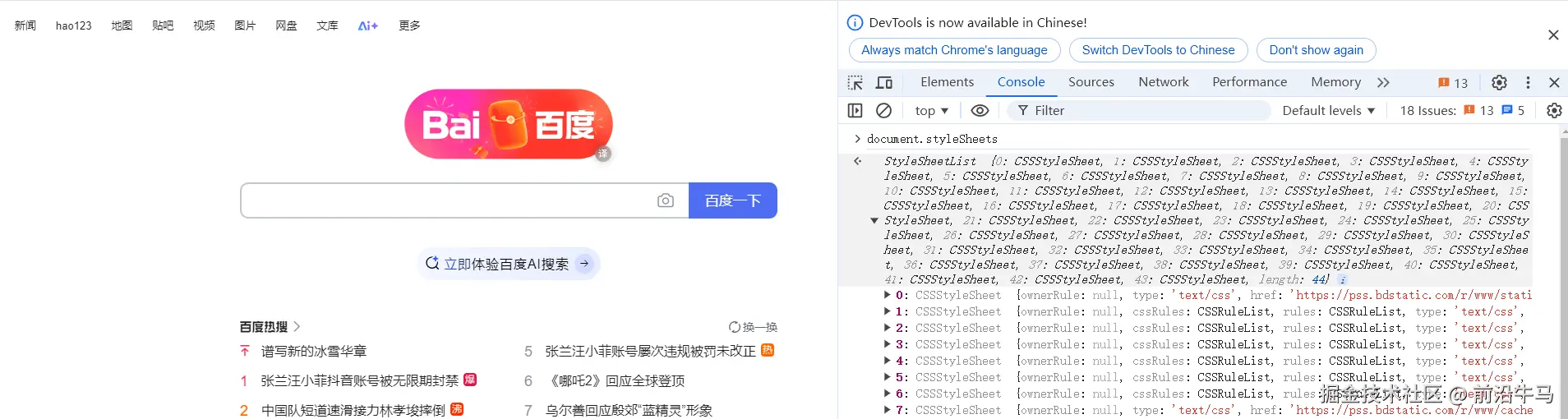The height and width of the screenshot is (419, 1568).
Task: Expand CSSStyleSheet entry 5
Action: click(x=887, y=377)
